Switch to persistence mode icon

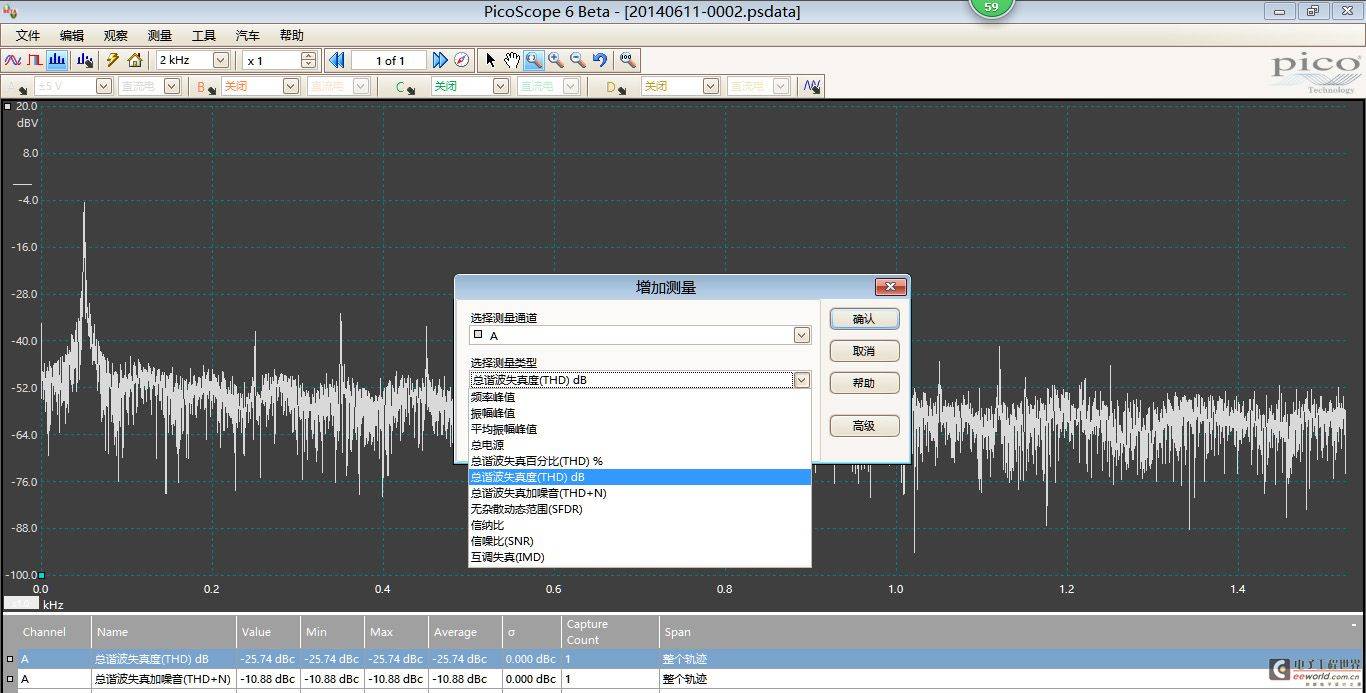[x=35, y=60]
